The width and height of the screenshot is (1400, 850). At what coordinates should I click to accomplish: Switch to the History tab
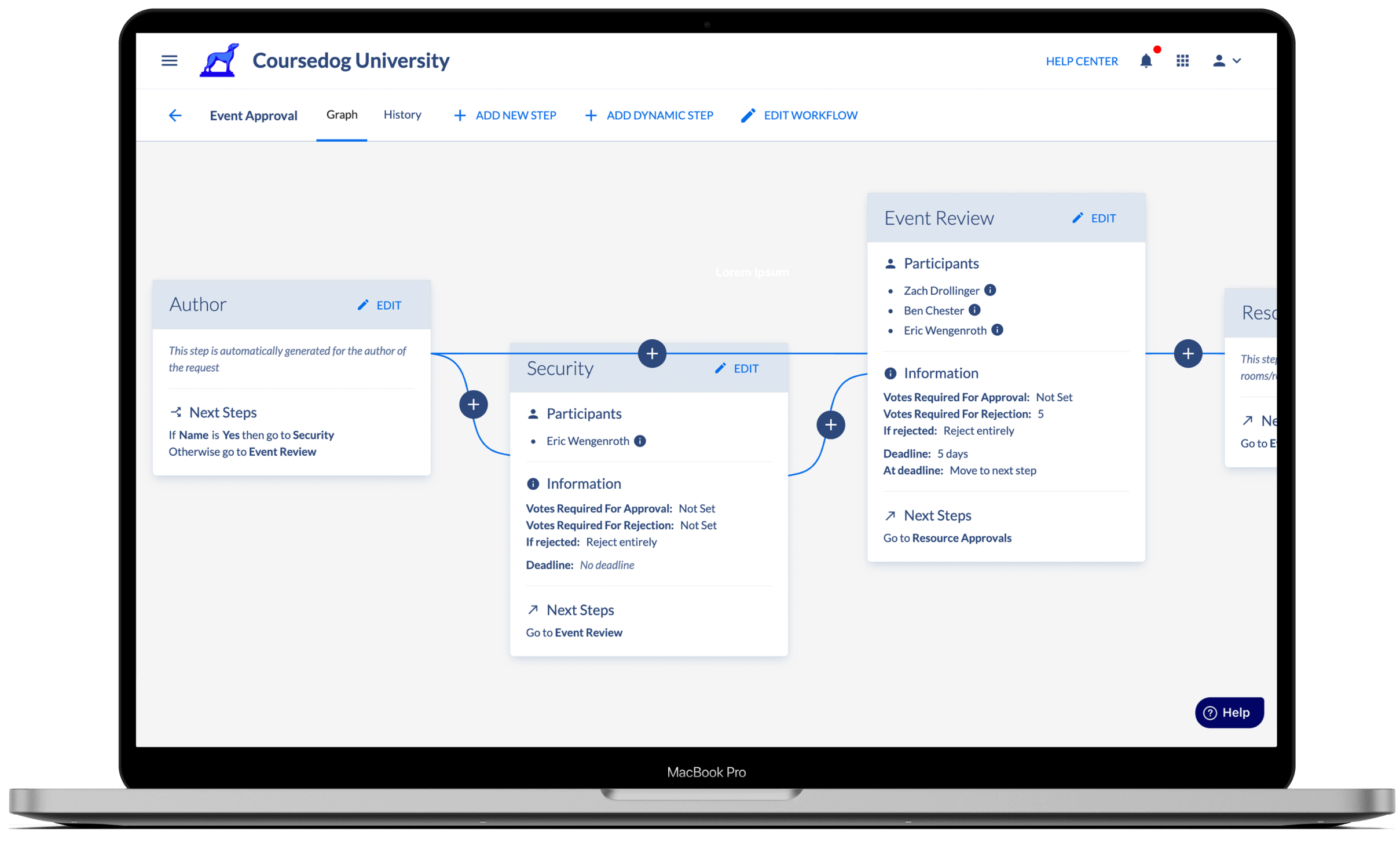(x=402, y=115)
